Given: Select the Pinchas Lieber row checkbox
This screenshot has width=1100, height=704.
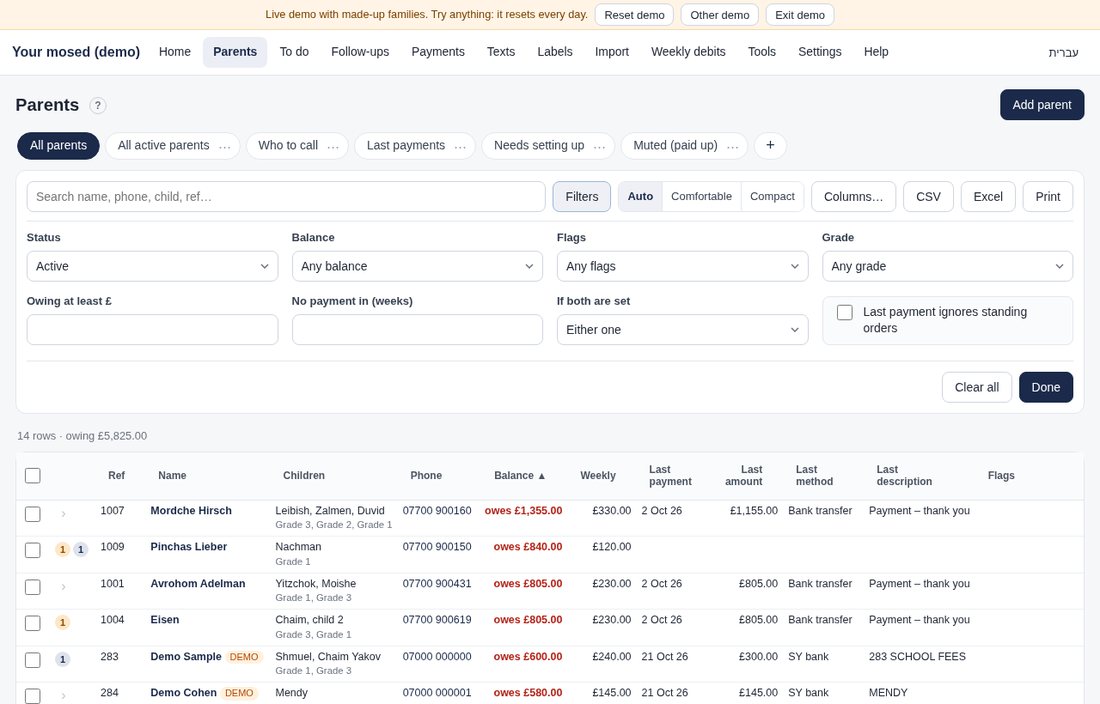Looking at the screenshot, I should pyautogui.click(x=33, y=550).
